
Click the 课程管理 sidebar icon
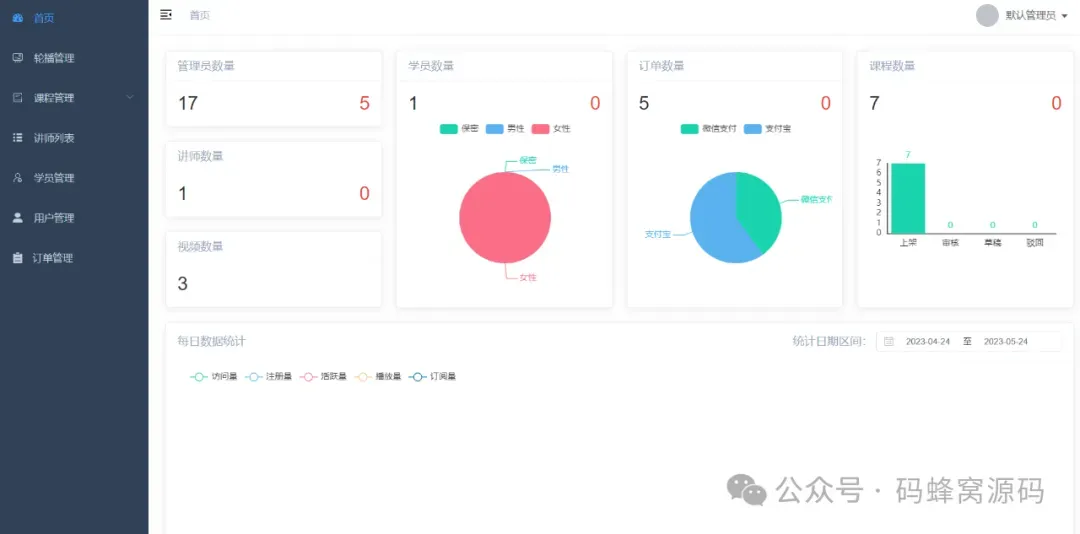(x=18, y=98)
